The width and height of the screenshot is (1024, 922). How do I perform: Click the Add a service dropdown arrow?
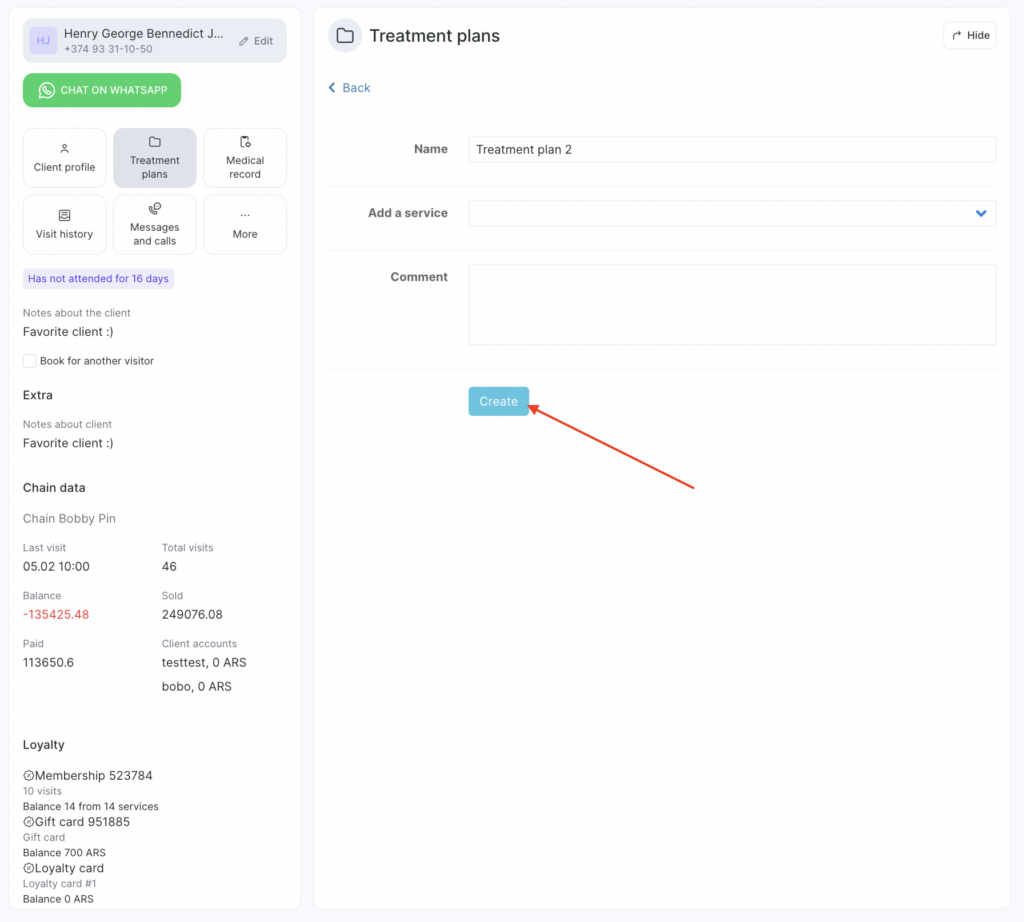[x=981, y=213]
